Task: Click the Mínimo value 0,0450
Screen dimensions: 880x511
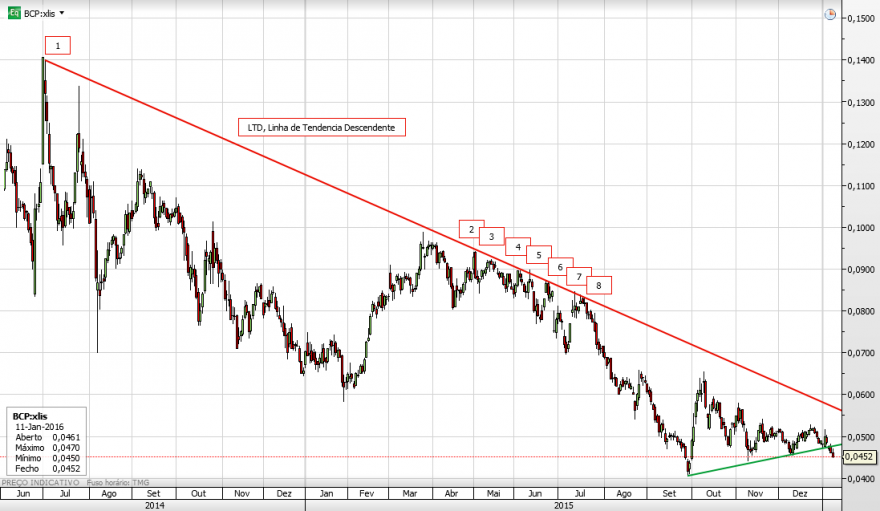Action: coord(66,458)
